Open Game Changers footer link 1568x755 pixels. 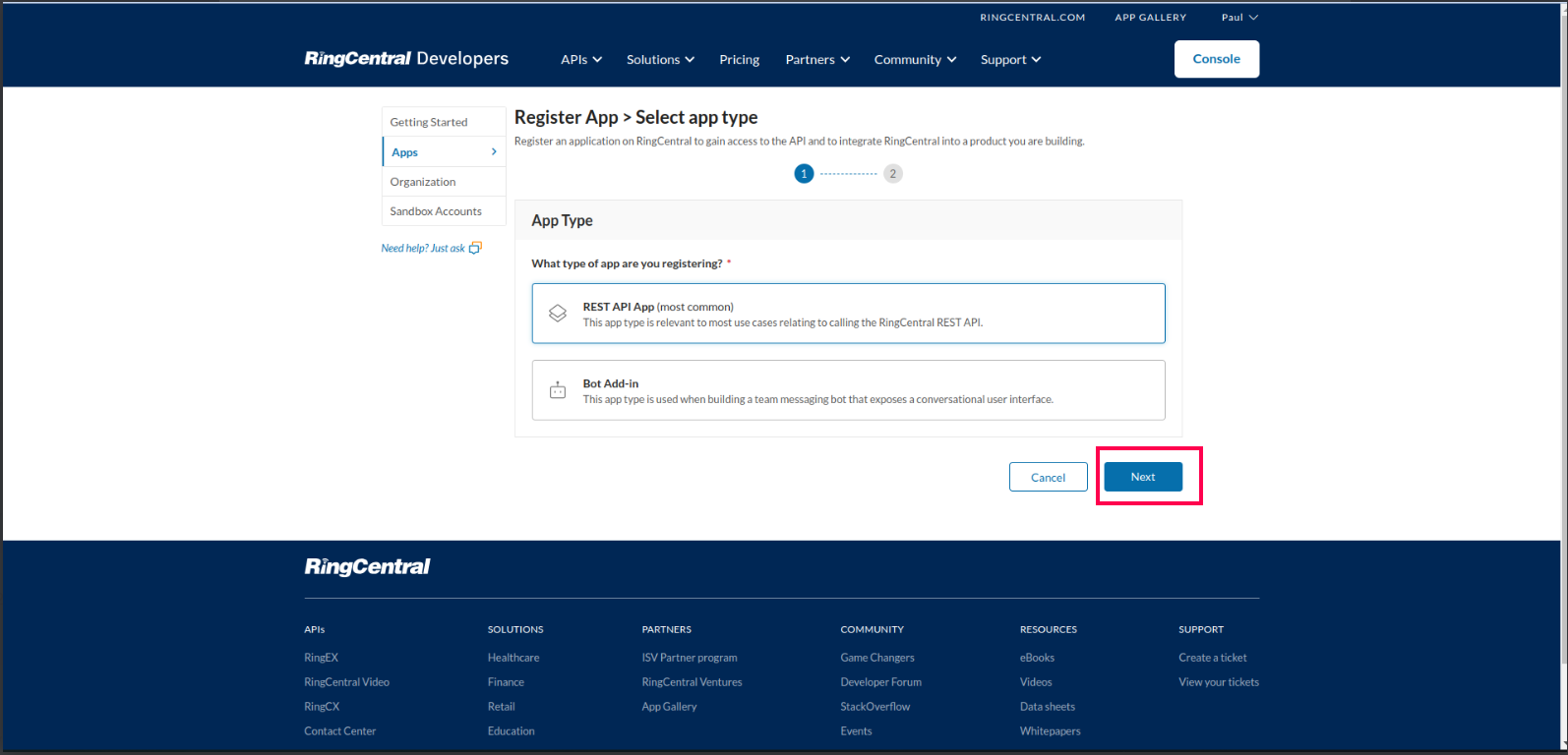click(x=877, y=658)
